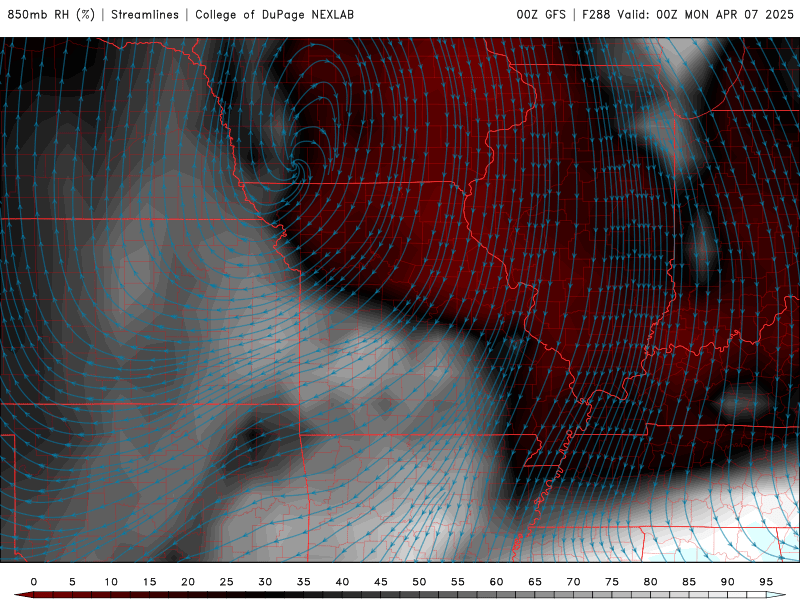Click the 'F288' forecast hour text

[596, 14]
